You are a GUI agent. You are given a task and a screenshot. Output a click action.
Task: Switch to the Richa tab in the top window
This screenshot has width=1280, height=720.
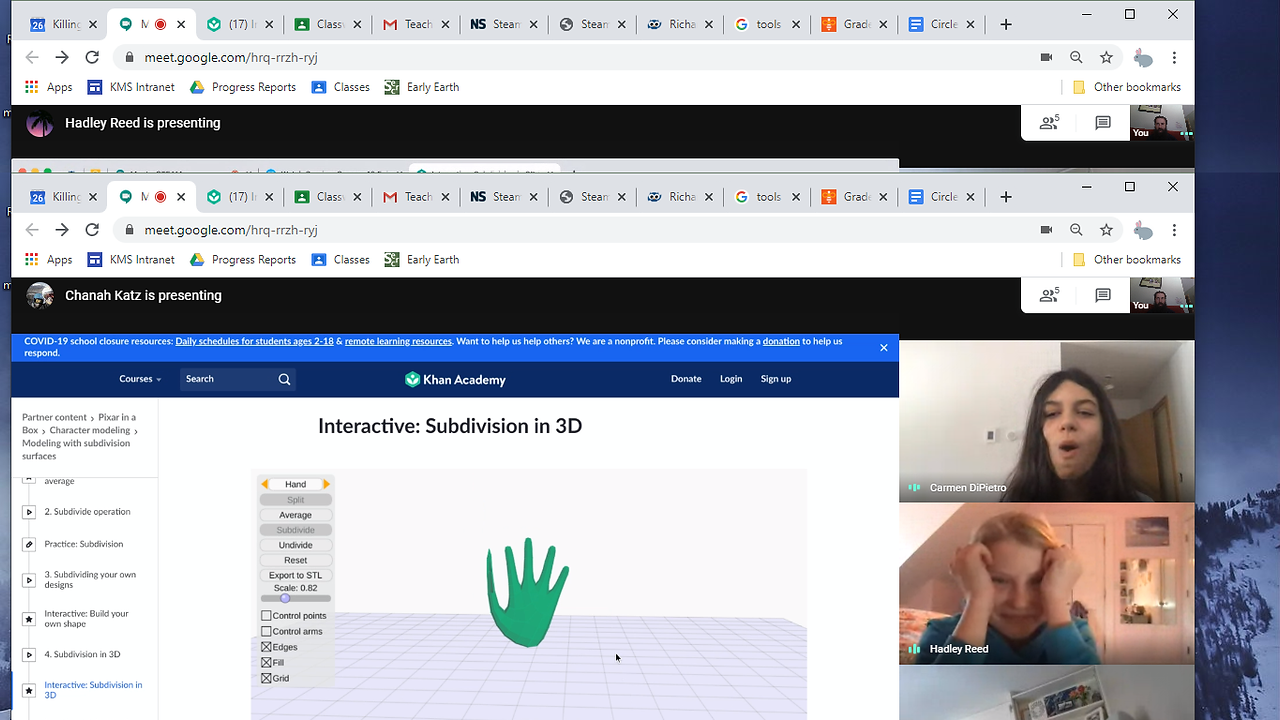pyautogui.click(x=681, y=24)
